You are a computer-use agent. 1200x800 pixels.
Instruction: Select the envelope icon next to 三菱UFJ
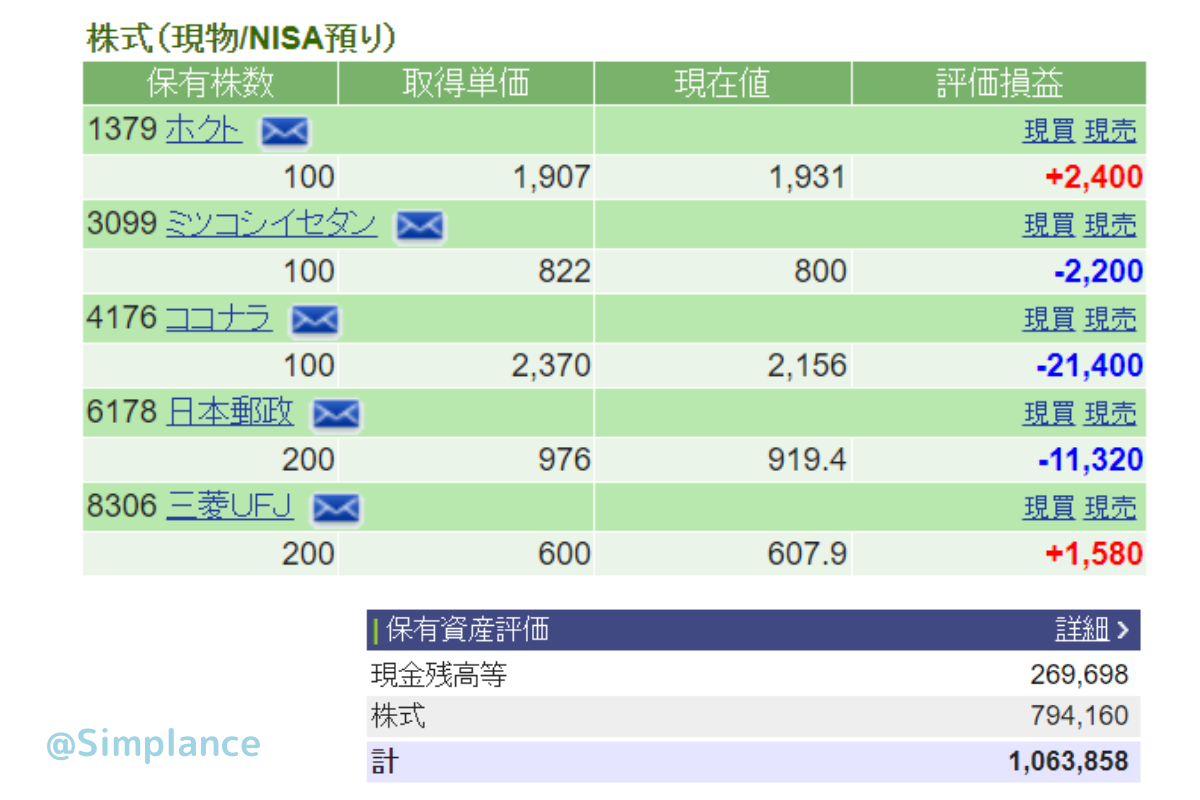(336, 508)
